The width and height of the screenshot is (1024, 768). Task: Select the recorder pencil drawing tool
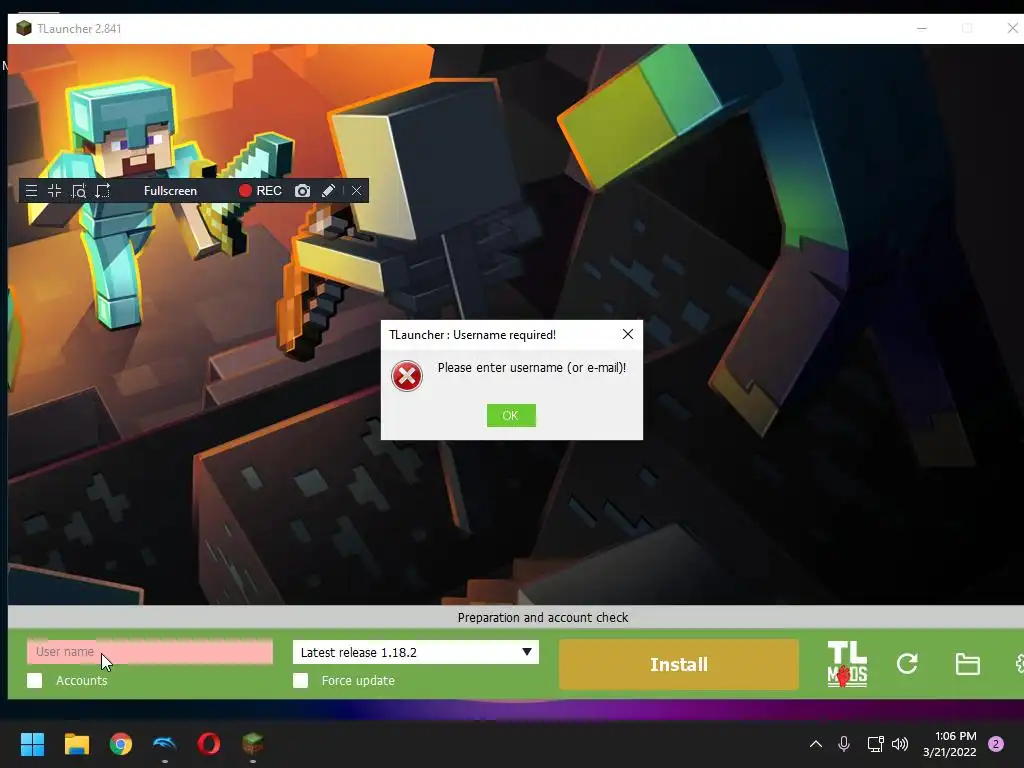[x=328, y=191]
